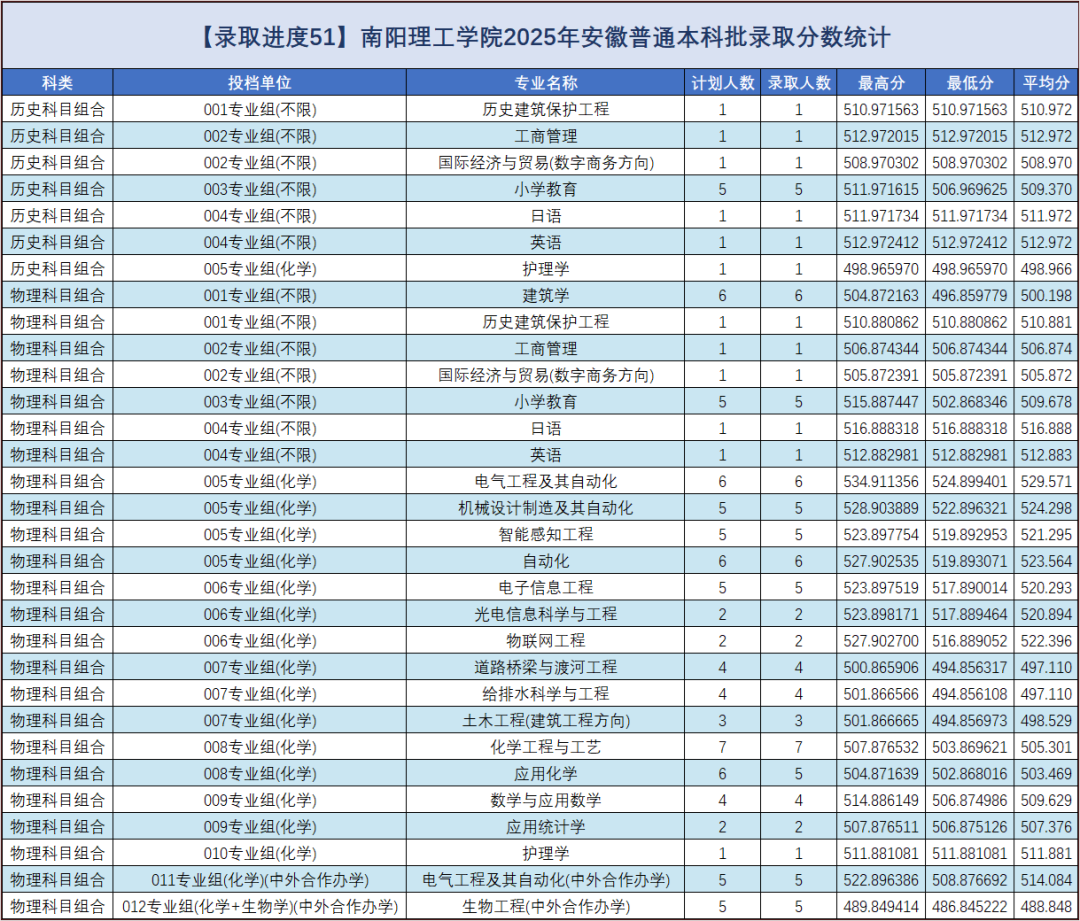Select the 最高分 value 505.872391
The width and height of the screenshot is (1080, 921).
pos(881,375)
